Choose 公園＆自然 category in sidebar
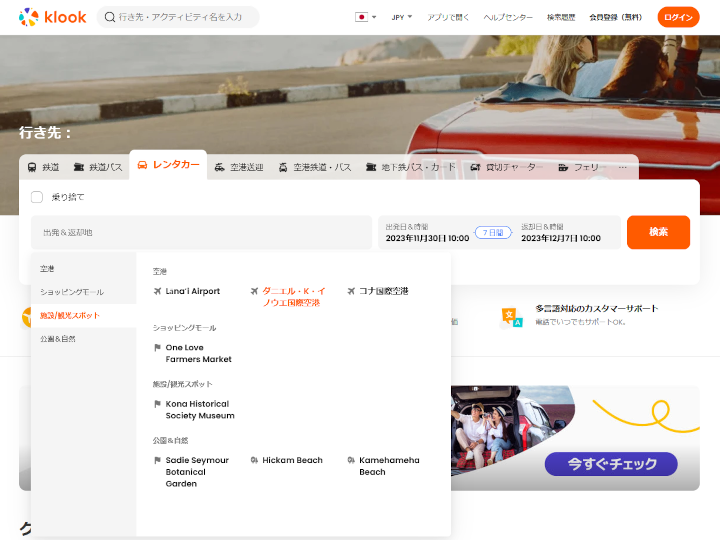720x540 pixels. [58, 339]
